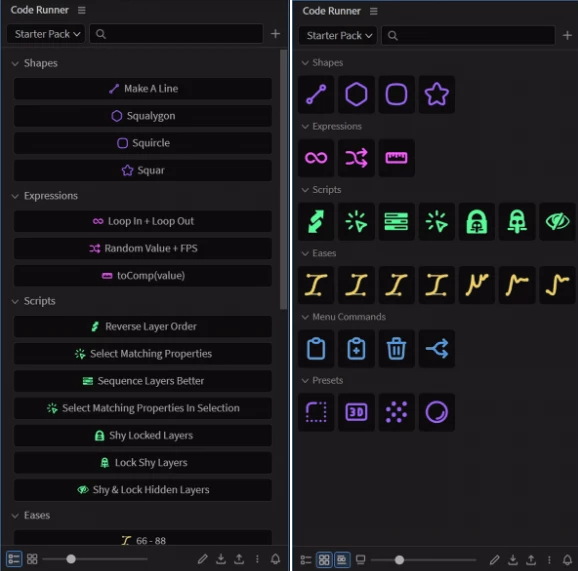Collapse the Expressions section in left panel

pyautogui.click(x=15, y=196)
